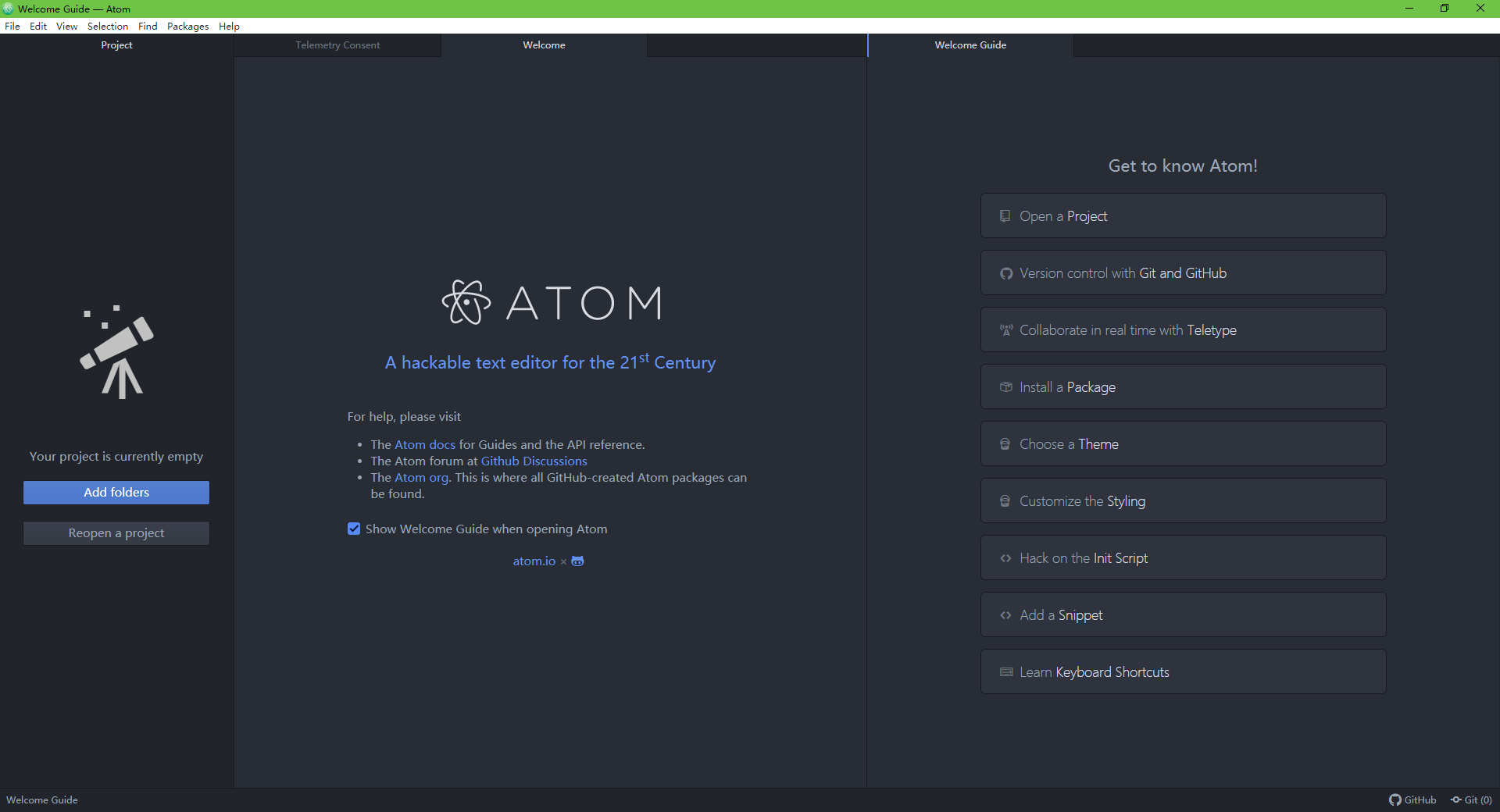
Task: Expand the Add a Snippet card
Action: coord(1183,615)
